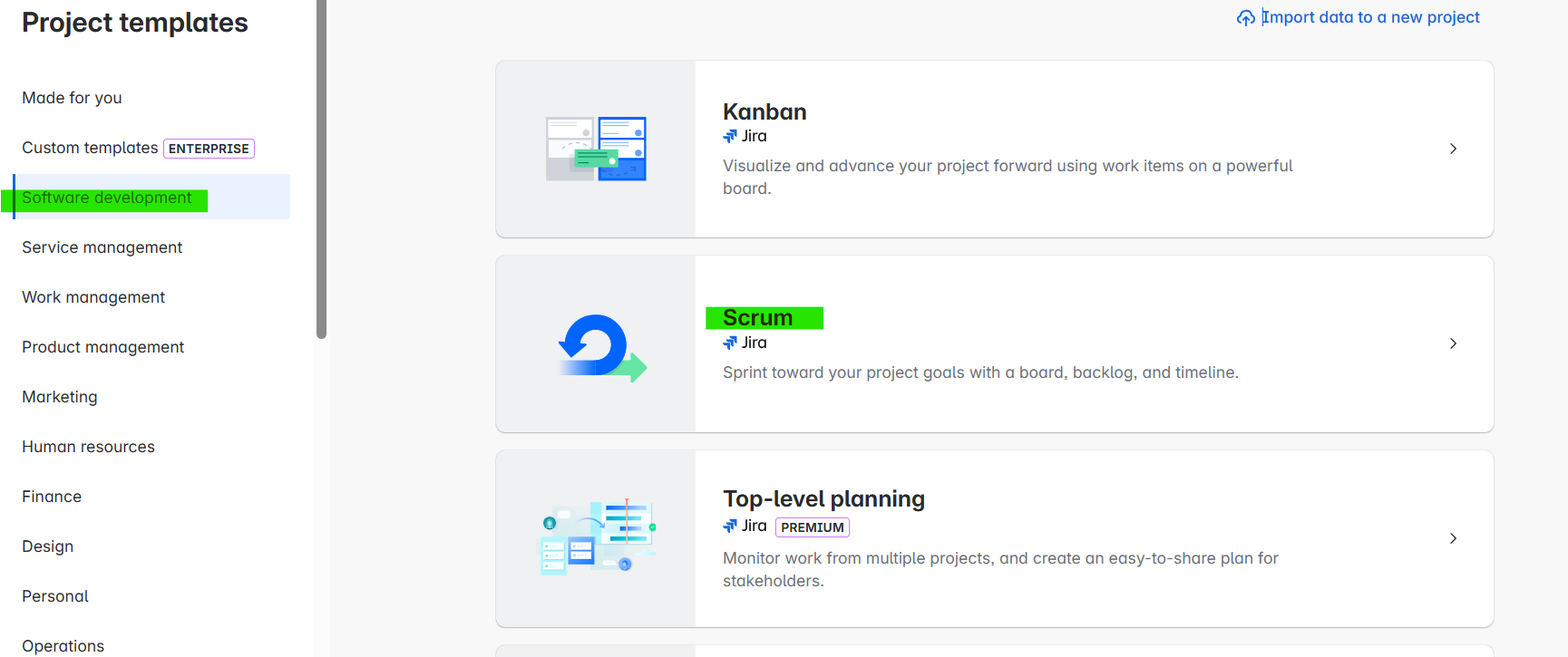Go to Human resources templates

(88, 447)
